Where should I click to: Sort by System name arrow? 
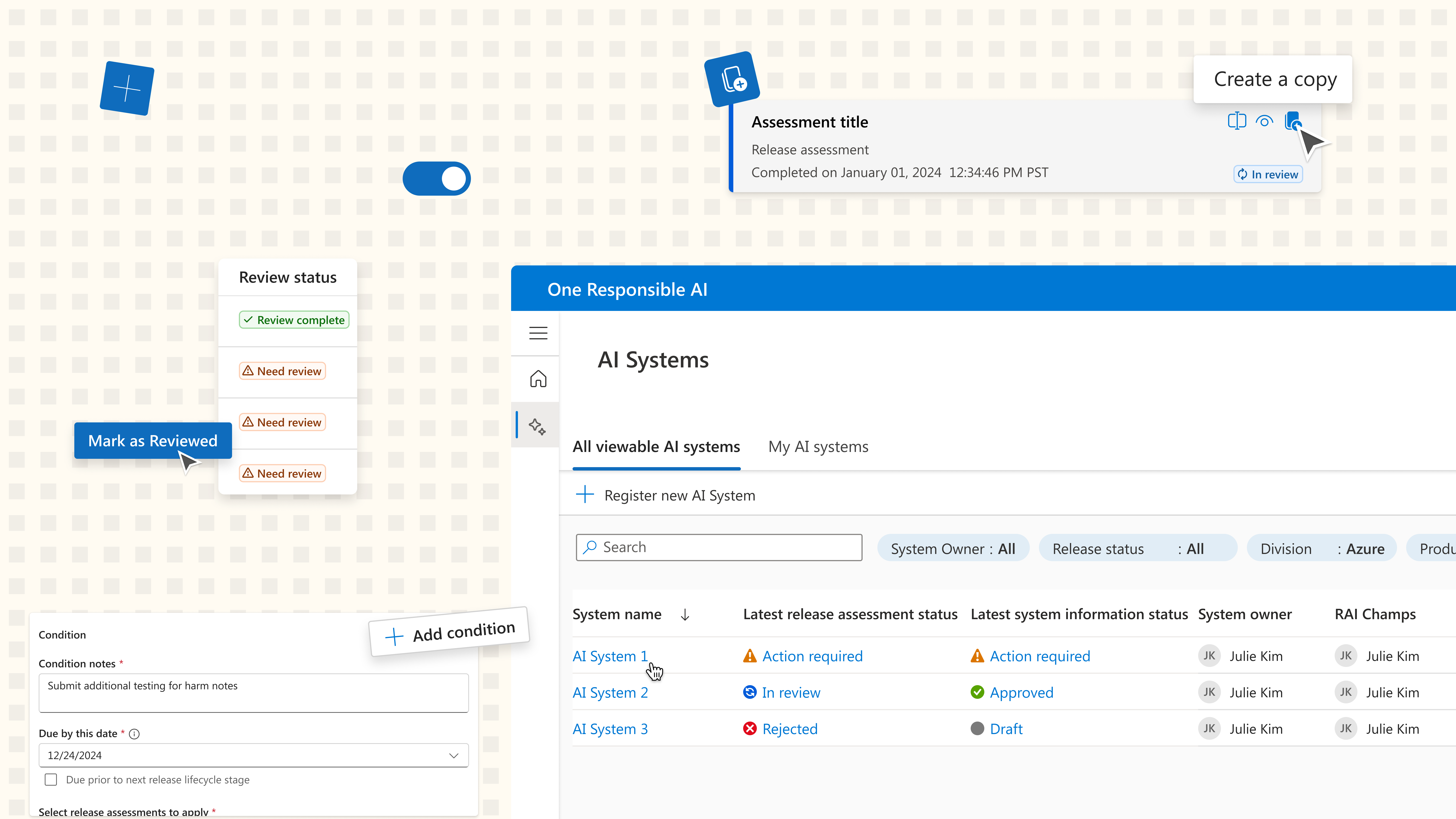click(685, 614)
